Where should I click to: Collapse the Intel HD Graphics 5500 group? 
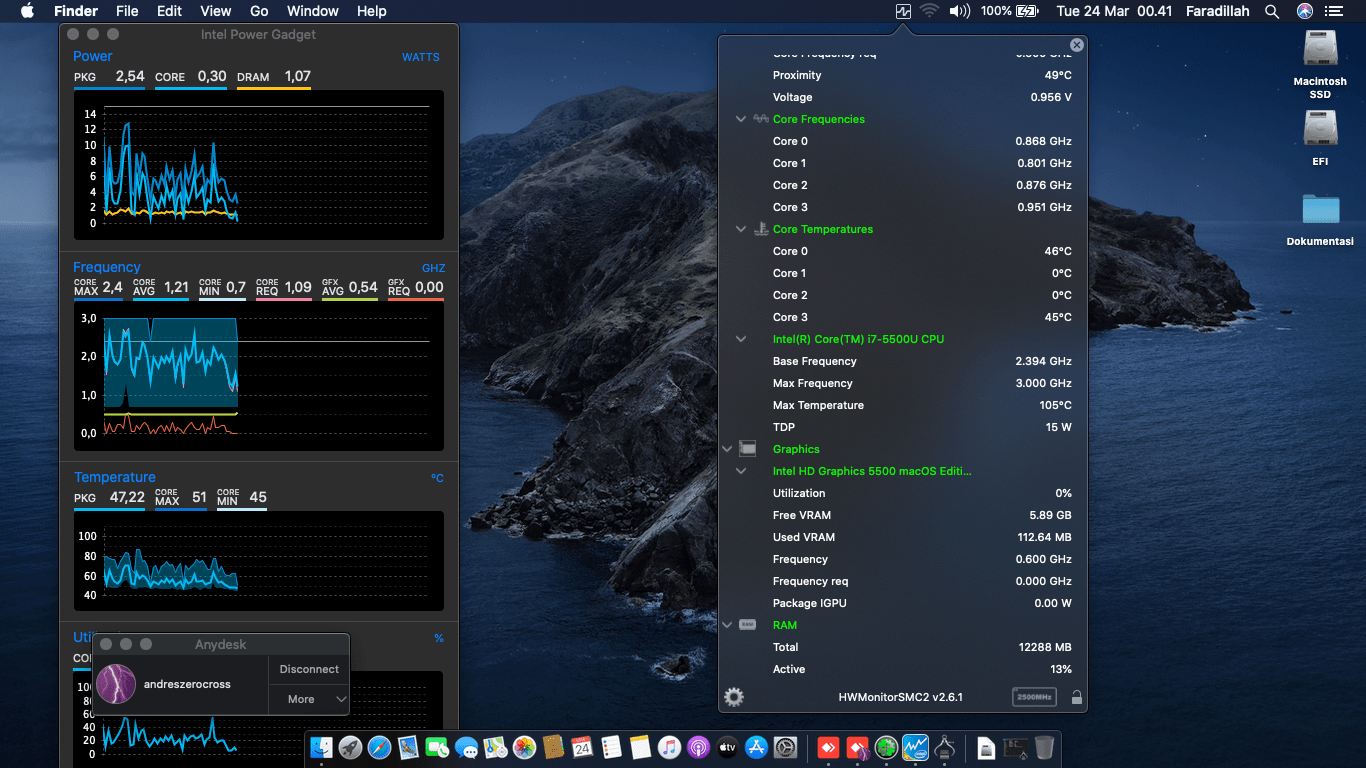tap(741, 471)
